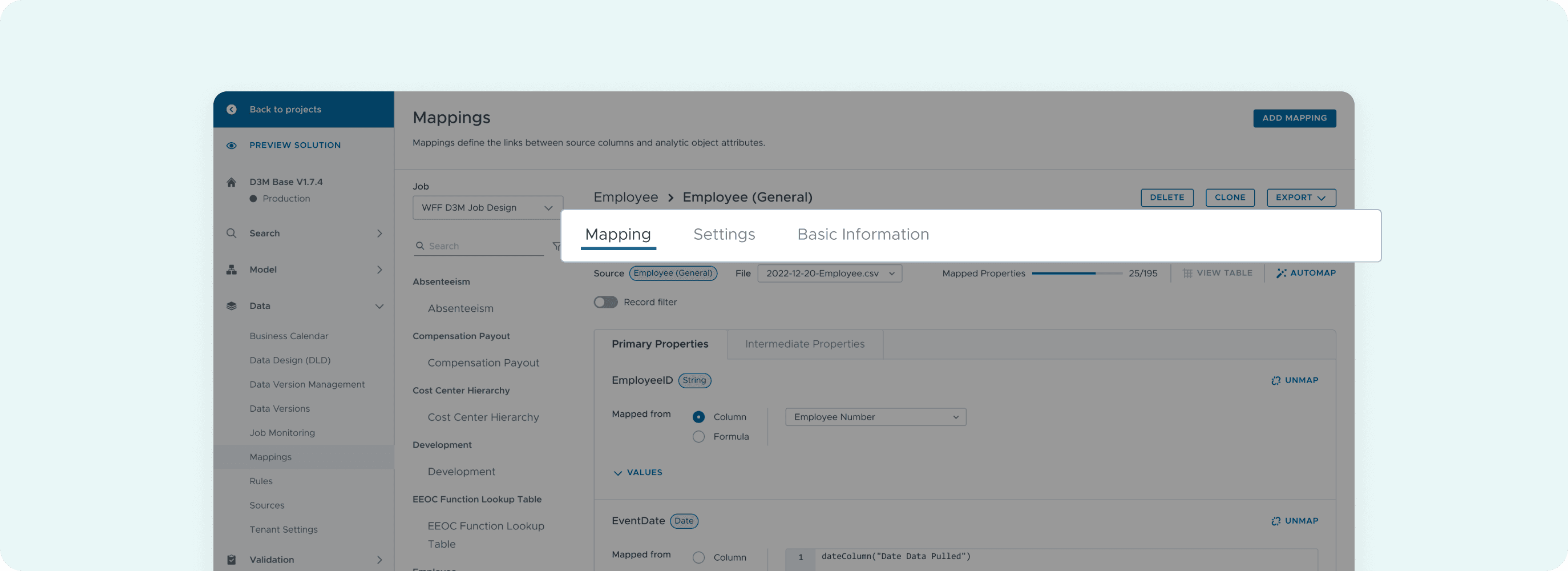Click the Employee breadcrumb link
1568x571 pixels.
pos(626,197)
